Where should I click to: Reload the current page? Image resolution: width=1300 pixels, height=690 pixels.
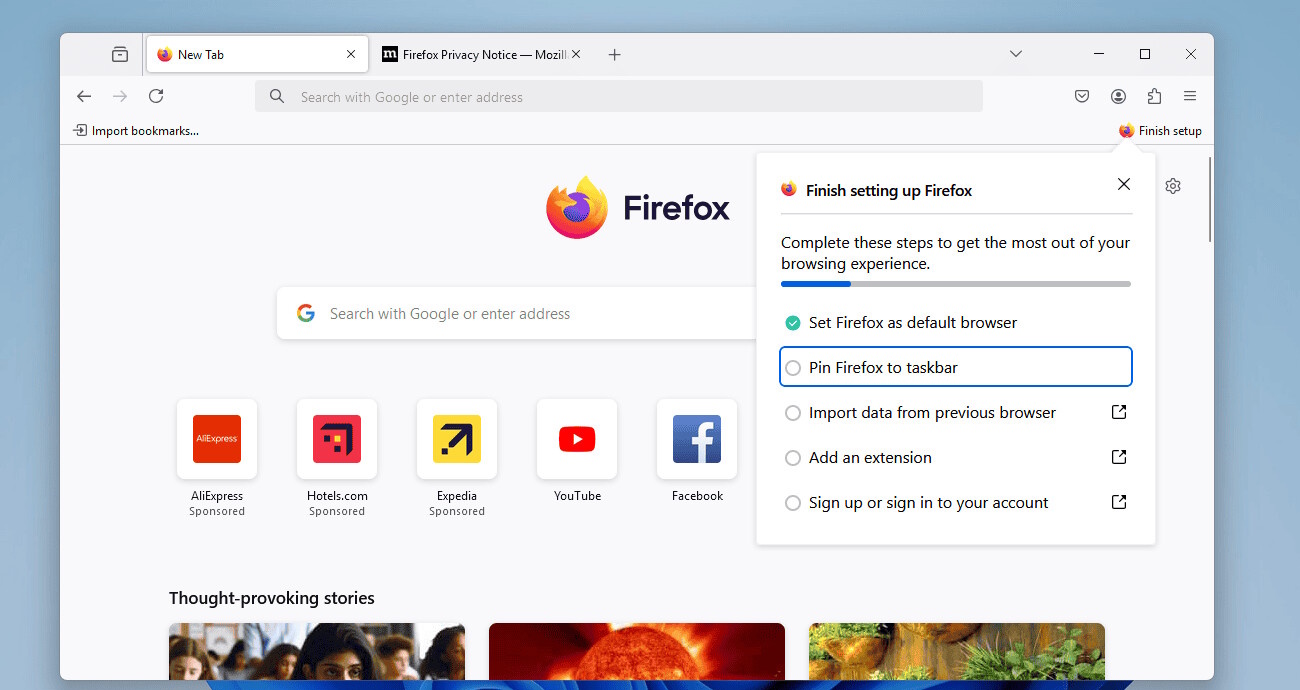pyautogui.click(x=156, y=96)
